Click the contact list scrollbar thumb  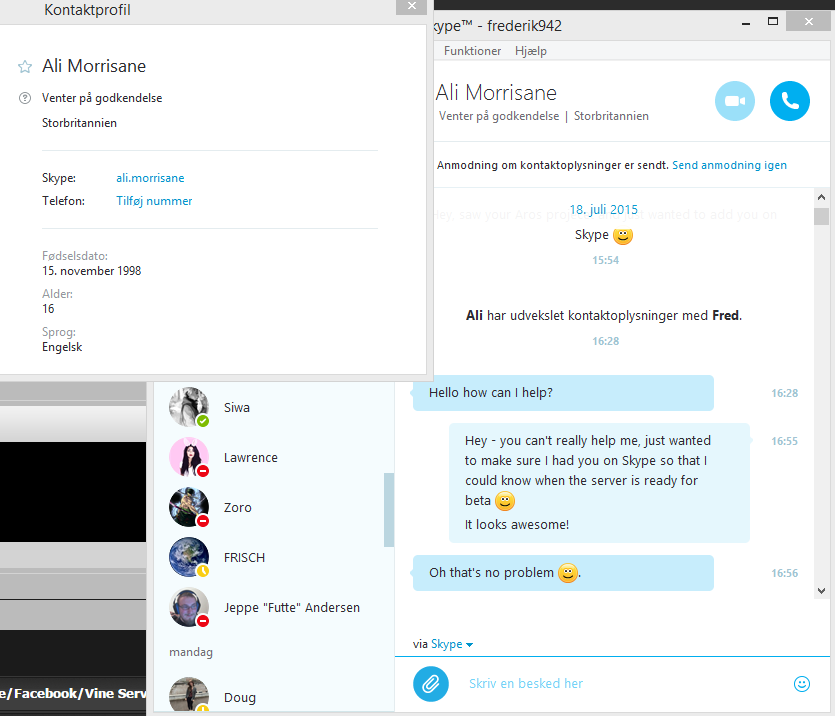coord(389,510)
